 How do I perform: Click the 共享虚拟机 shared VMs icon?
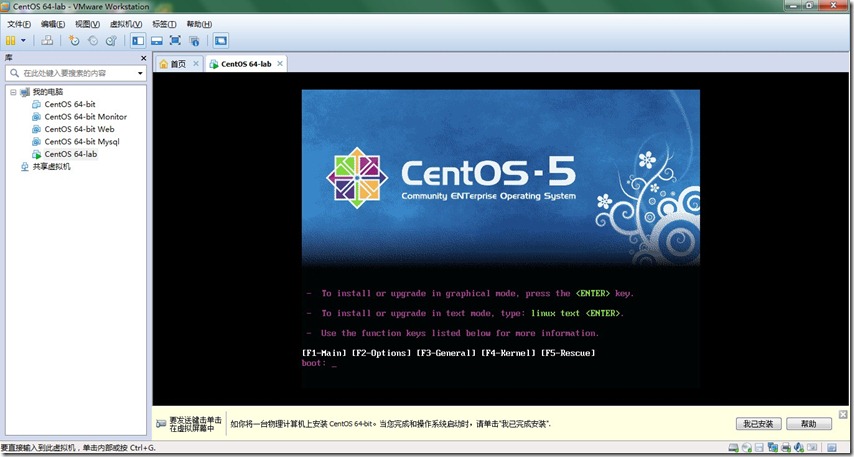point(25,167)
